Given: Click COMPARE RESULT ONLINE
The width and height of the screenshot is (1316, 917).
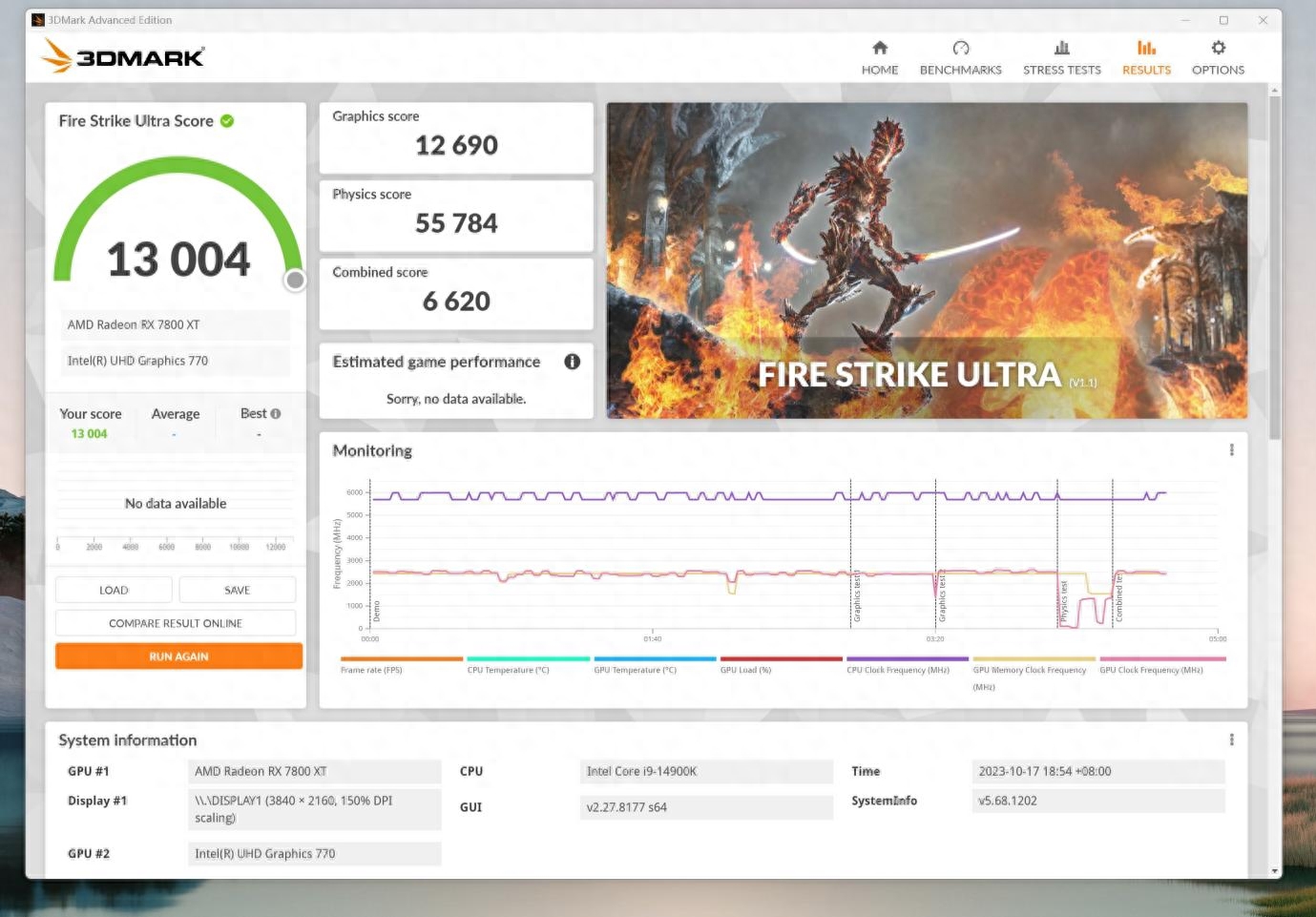Looking at the screenshot, I should point(176,623).
